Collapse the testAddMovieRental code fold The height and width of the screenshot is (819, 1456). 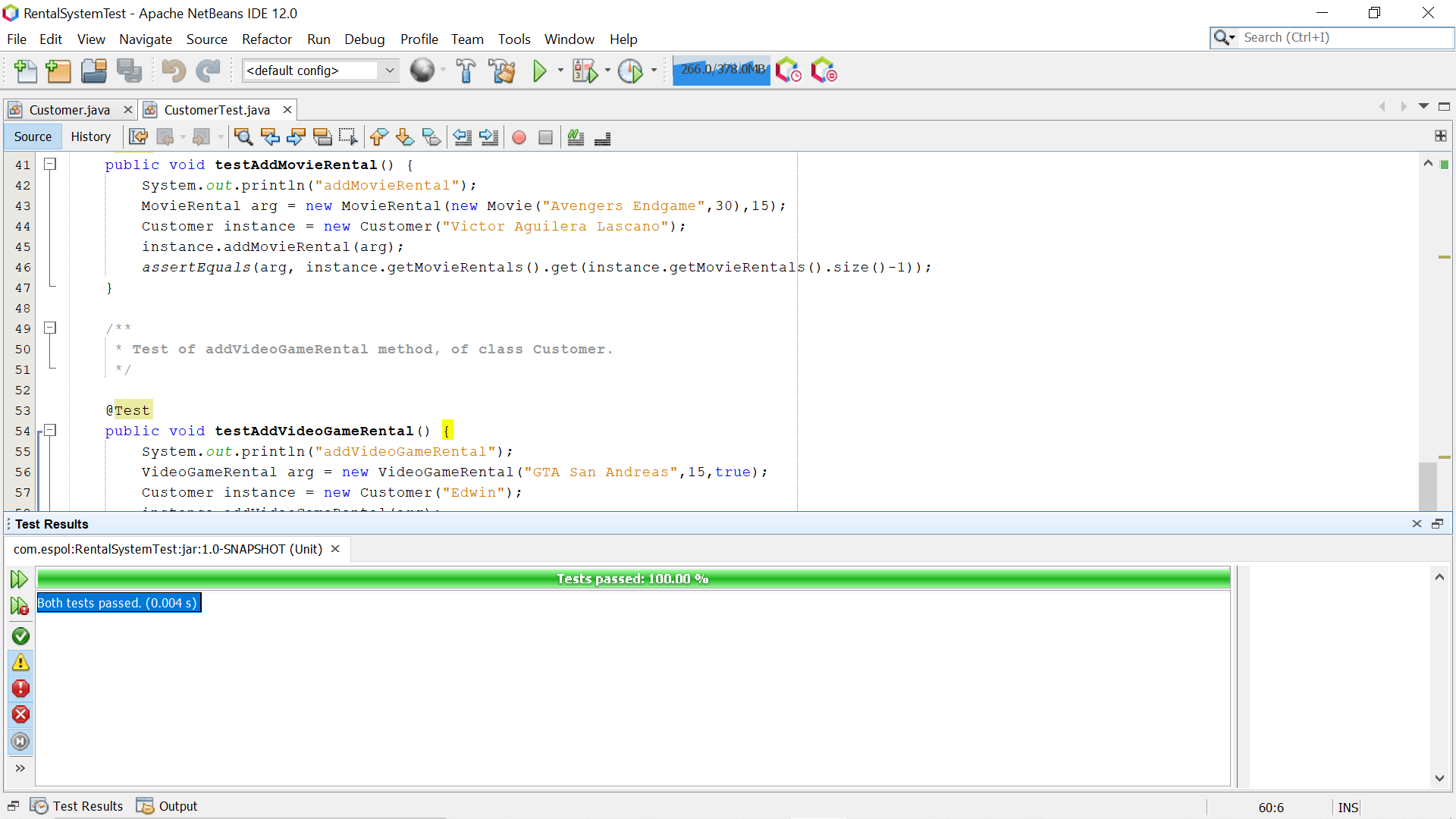[x=49, y=164]
